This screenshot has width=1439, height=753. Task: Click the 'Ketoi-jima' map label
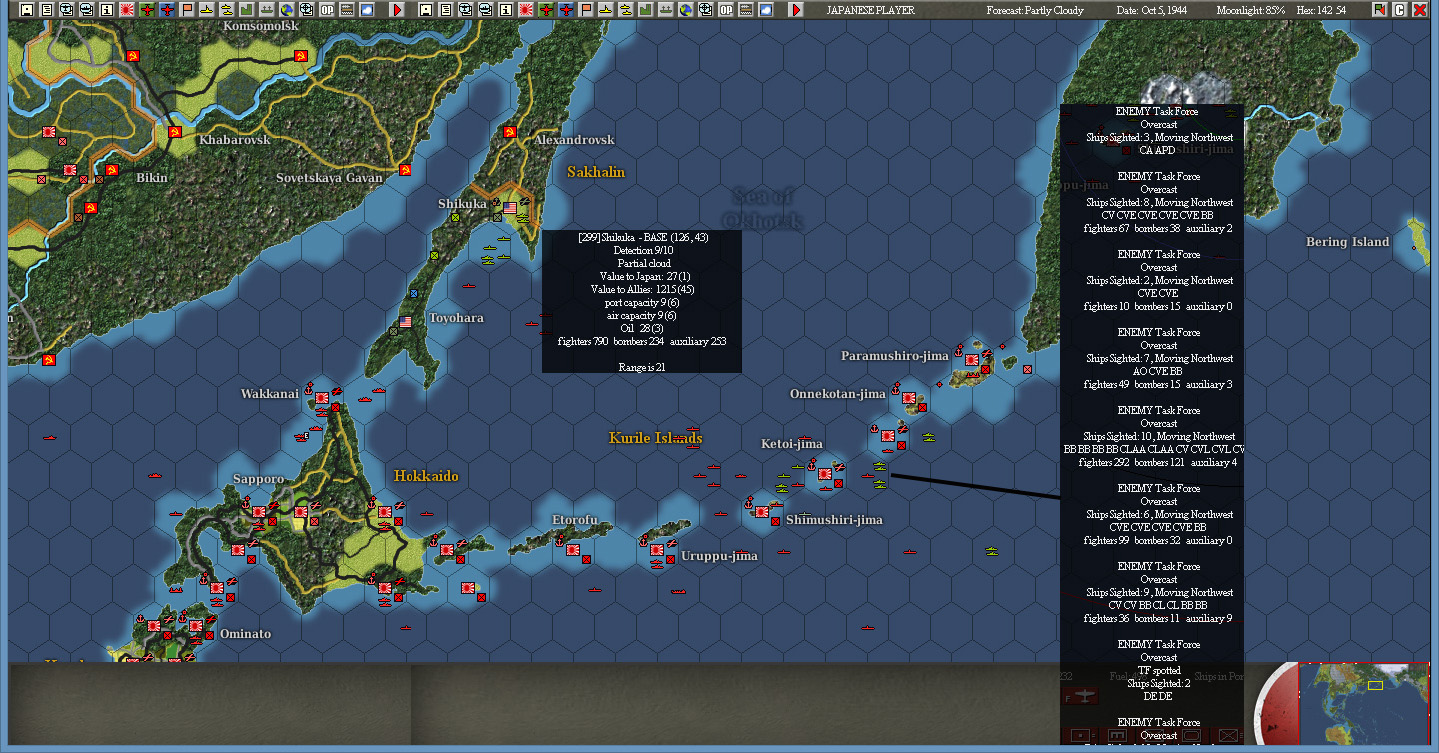[x=792, y=444]
